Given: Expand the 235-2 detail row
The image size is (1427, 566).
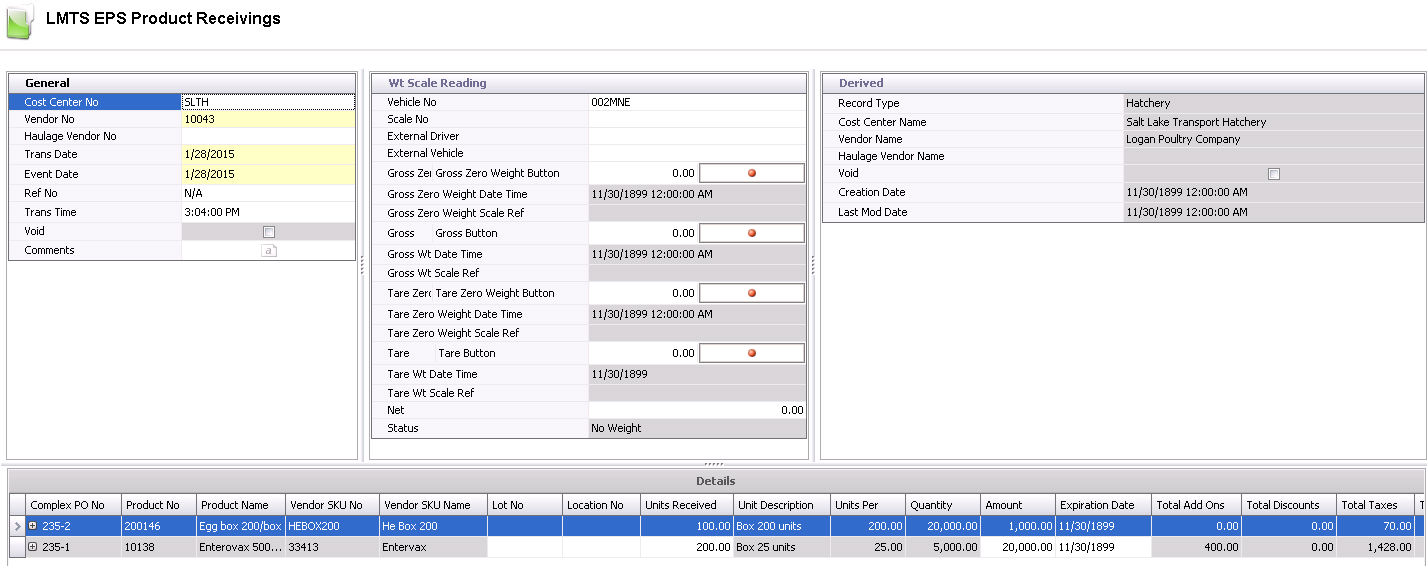Looking at the screenshot, I should (x=33, y=526).
